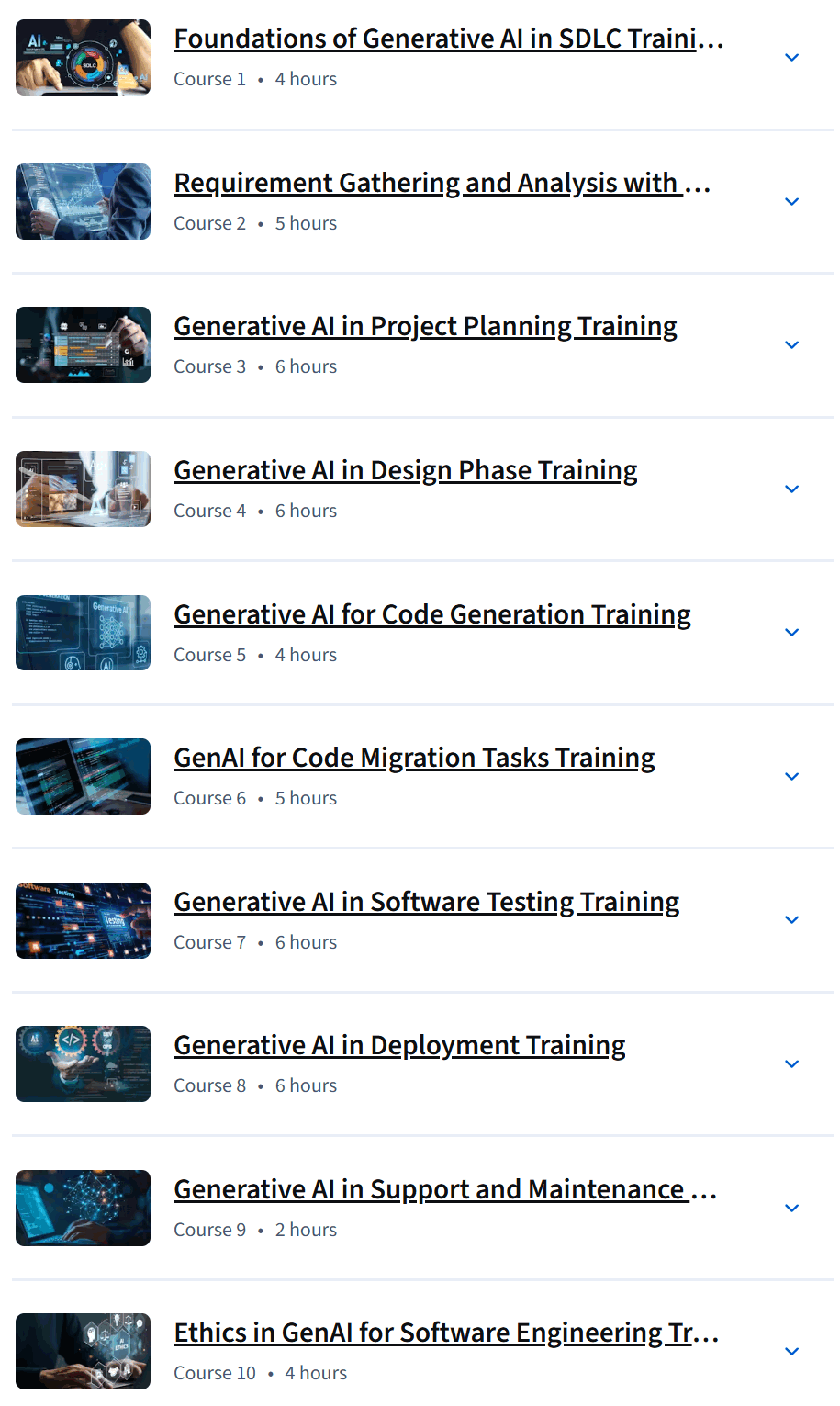Expand the Foundations of Generative AI in SDLC course
840x1406 pixels.
[792, 58]
